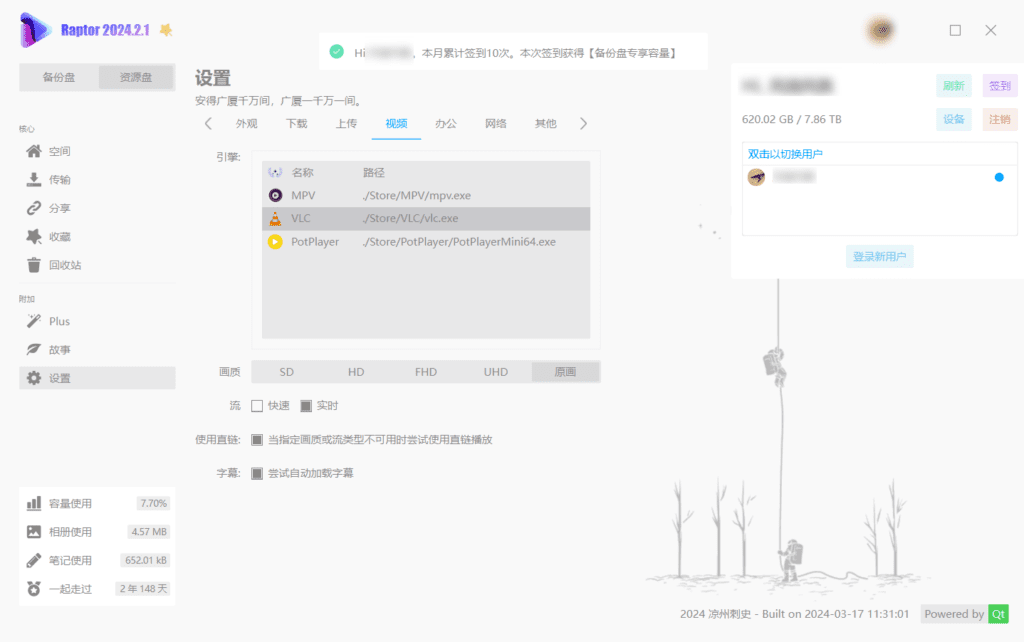Image resolution: width=1024 pixels, height=642 pixels.
Task: Click the green check notification icon
Action: pyautogui.click(x=337, y=52)
